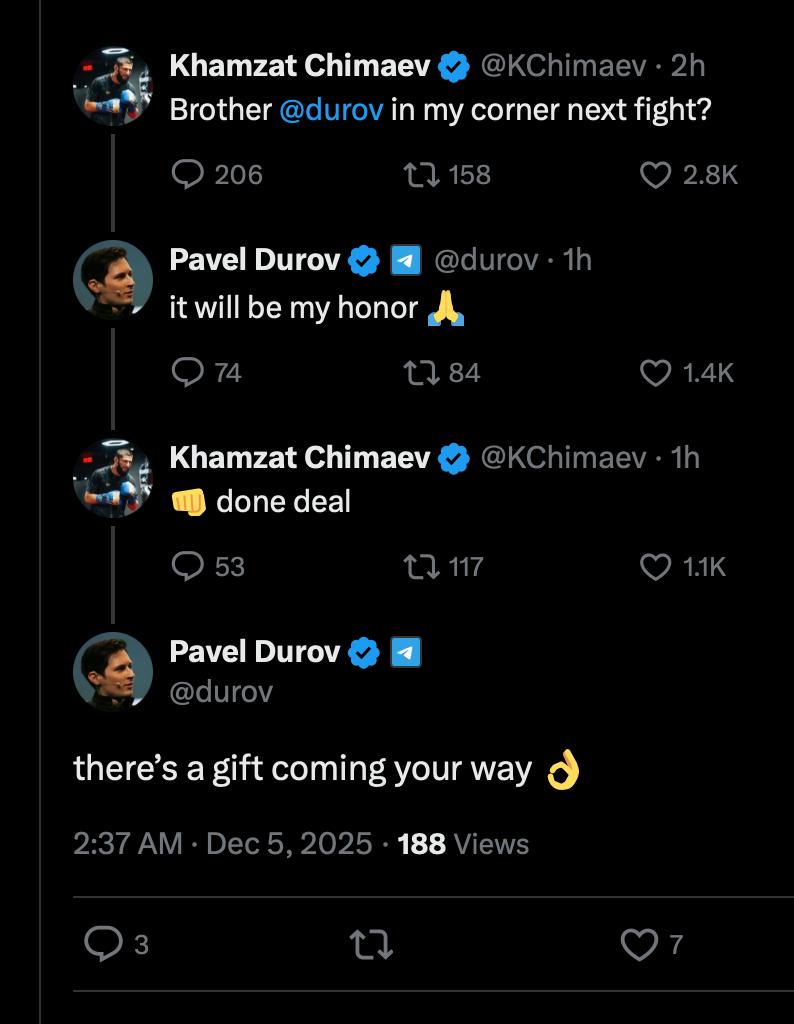Viewport: 794px width, 1024px height.
Task: Reply to the 'done deal' tweet
Action: [x=188, y=567]
